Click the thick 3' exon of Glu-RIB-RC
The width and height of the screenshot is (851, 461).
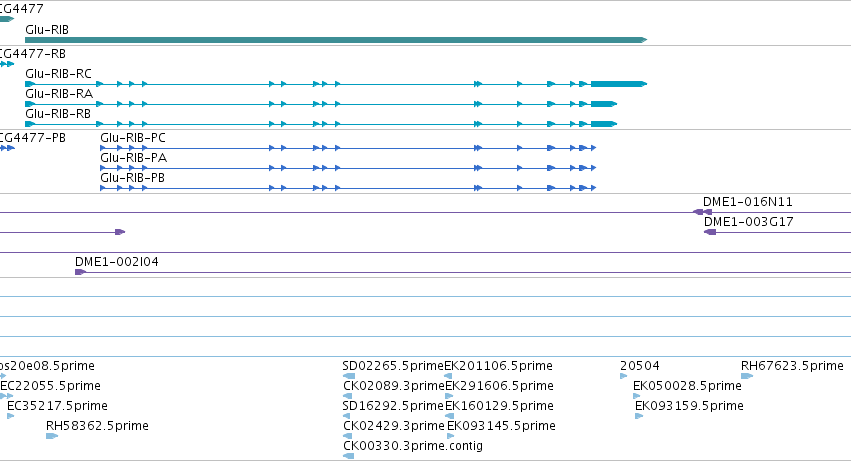point(619,84)
